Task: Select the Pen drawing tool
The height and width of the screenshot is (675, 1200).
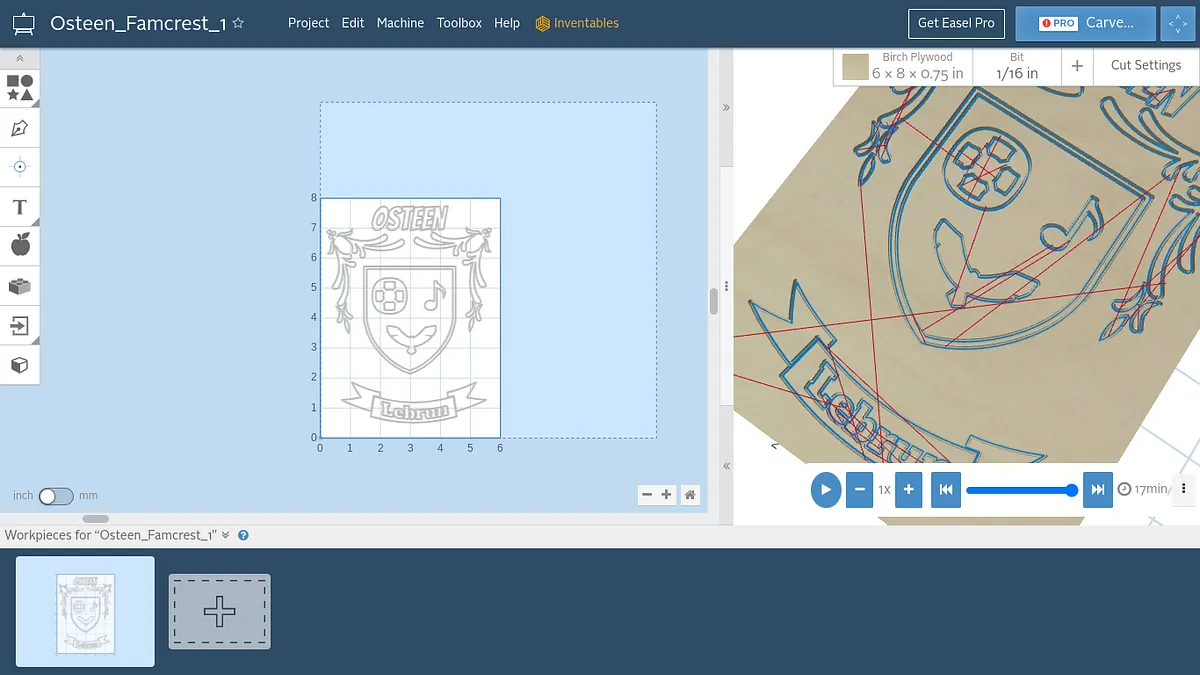Action: coord(20,128)
